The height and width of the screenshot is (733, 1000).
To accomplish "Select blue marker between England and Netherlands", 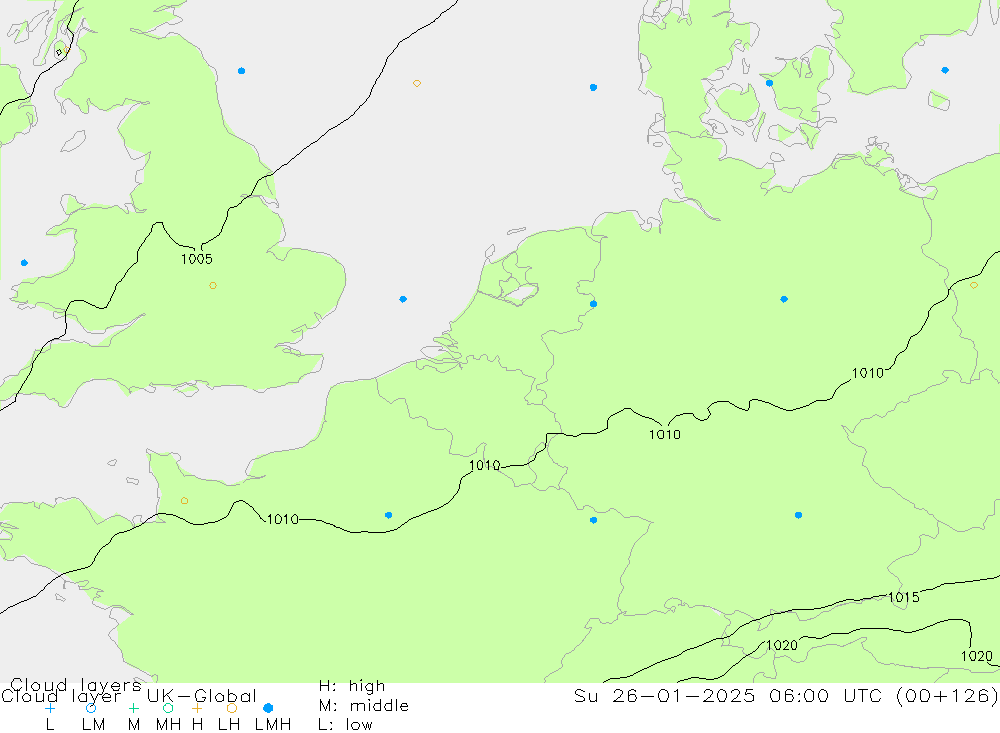I will 403,299.
